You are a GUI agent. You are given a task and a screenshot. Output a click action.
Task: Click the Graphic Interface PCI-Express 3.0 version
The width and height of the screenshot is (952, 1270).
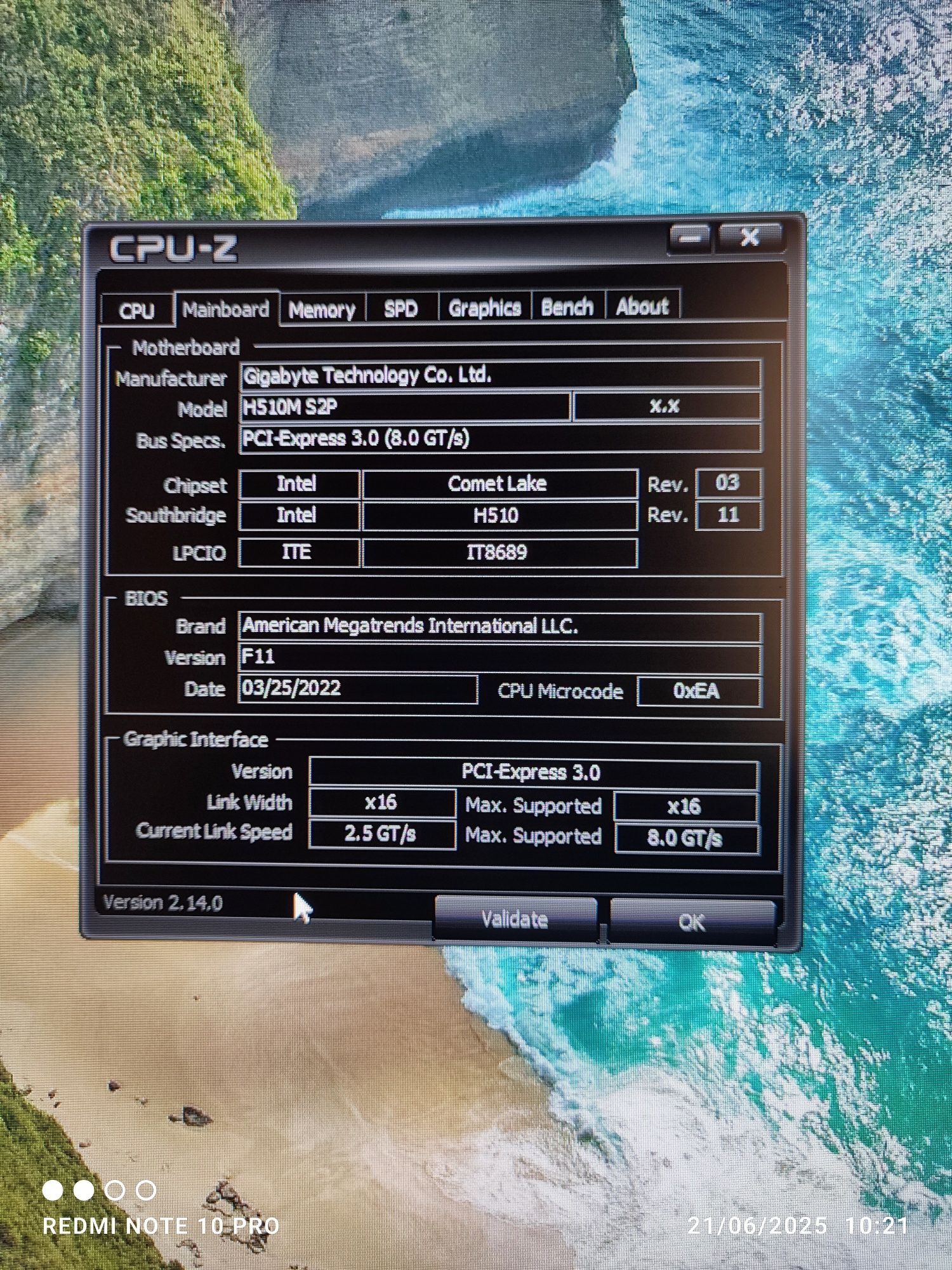(x=533, y=773)
